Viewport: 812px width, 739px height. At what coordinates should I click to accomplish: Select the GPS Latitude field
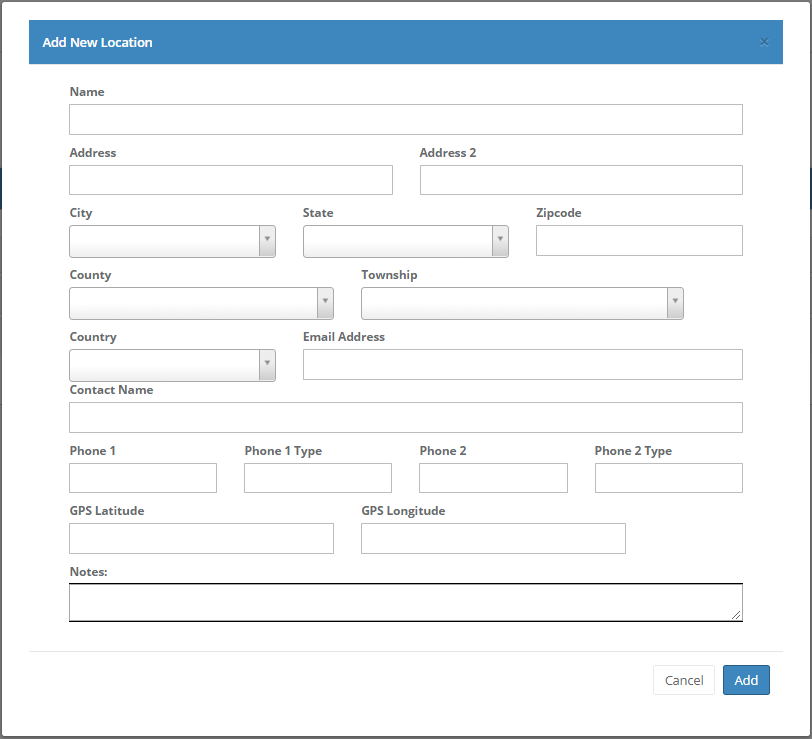[x=201, y=538]
